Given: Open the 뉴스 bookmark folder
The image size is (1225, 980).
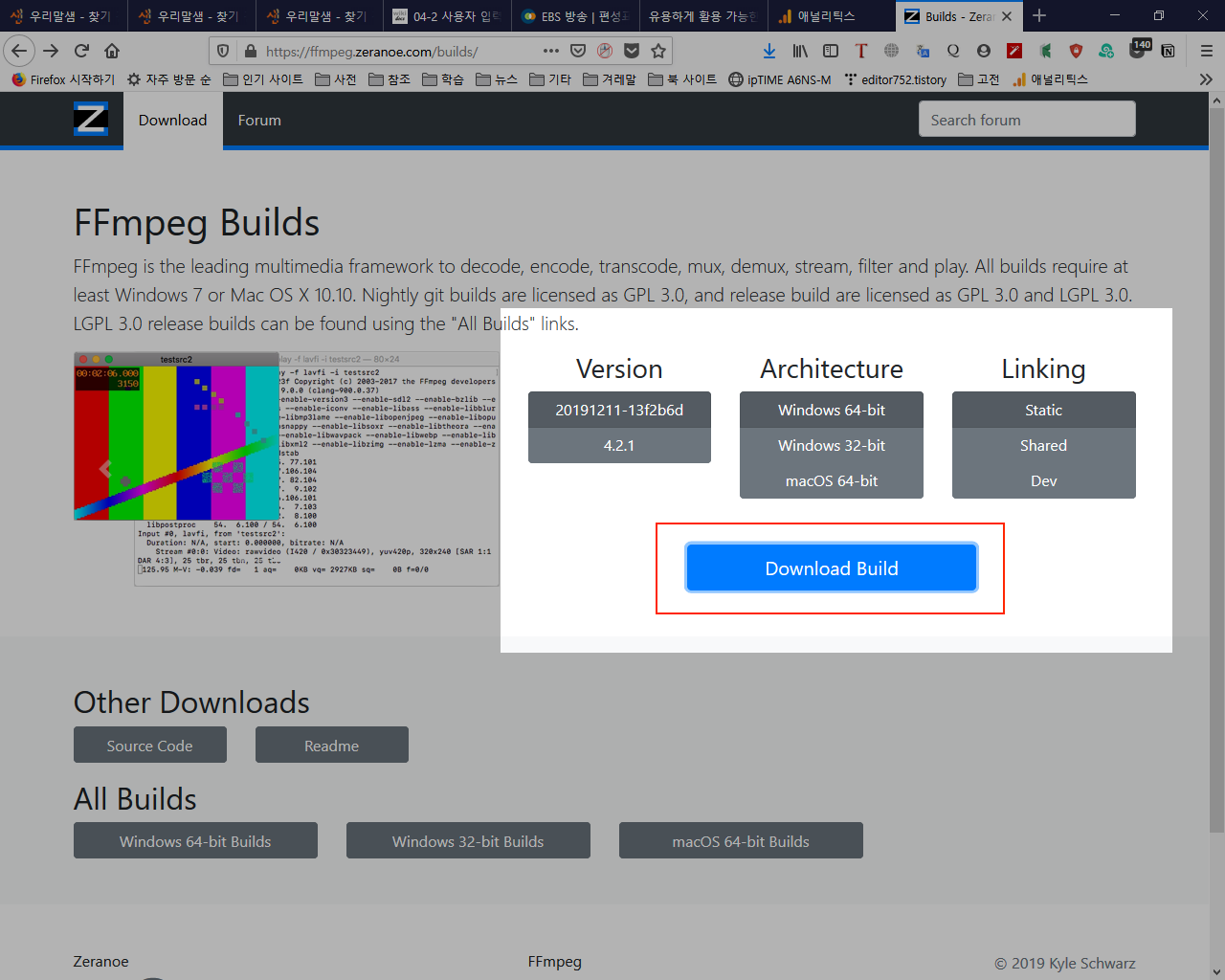Looking at the screenshot, I should click(x=497, y=79).
